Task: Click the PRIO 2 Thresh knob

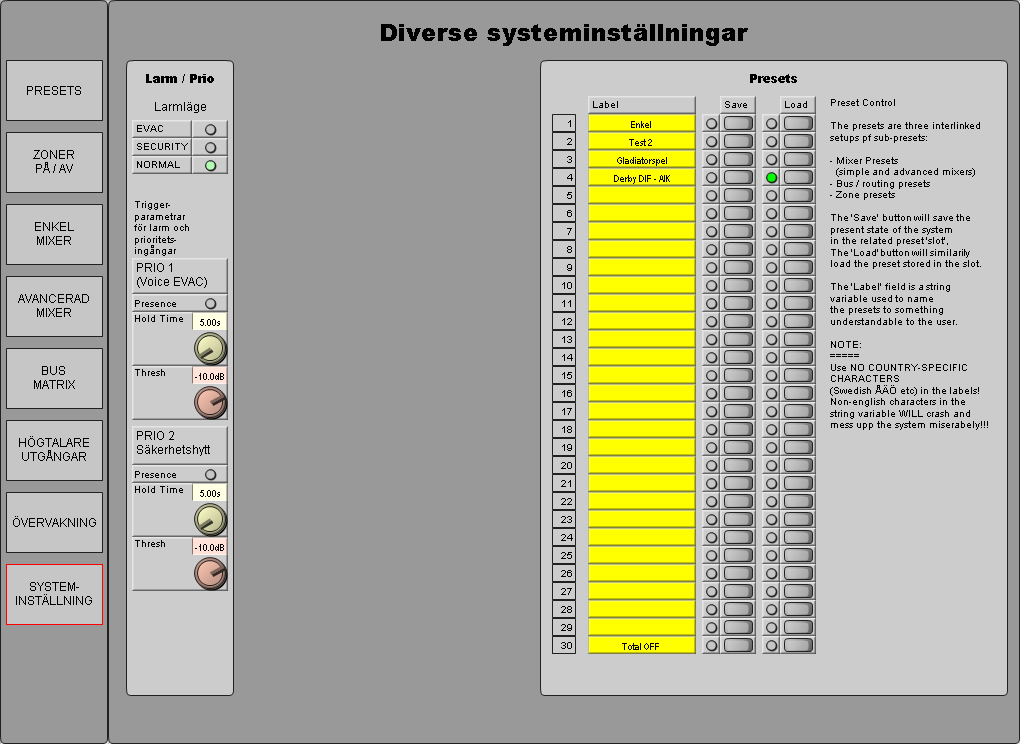Action: (210, 573)
